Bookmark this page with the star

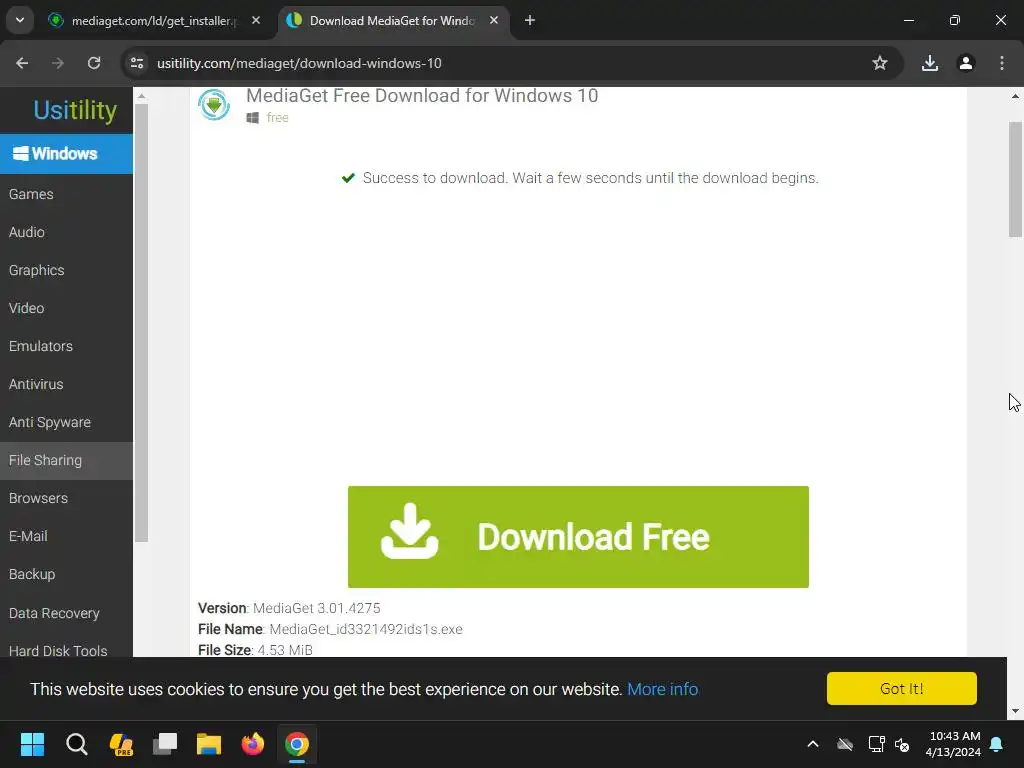coord(880,63)
